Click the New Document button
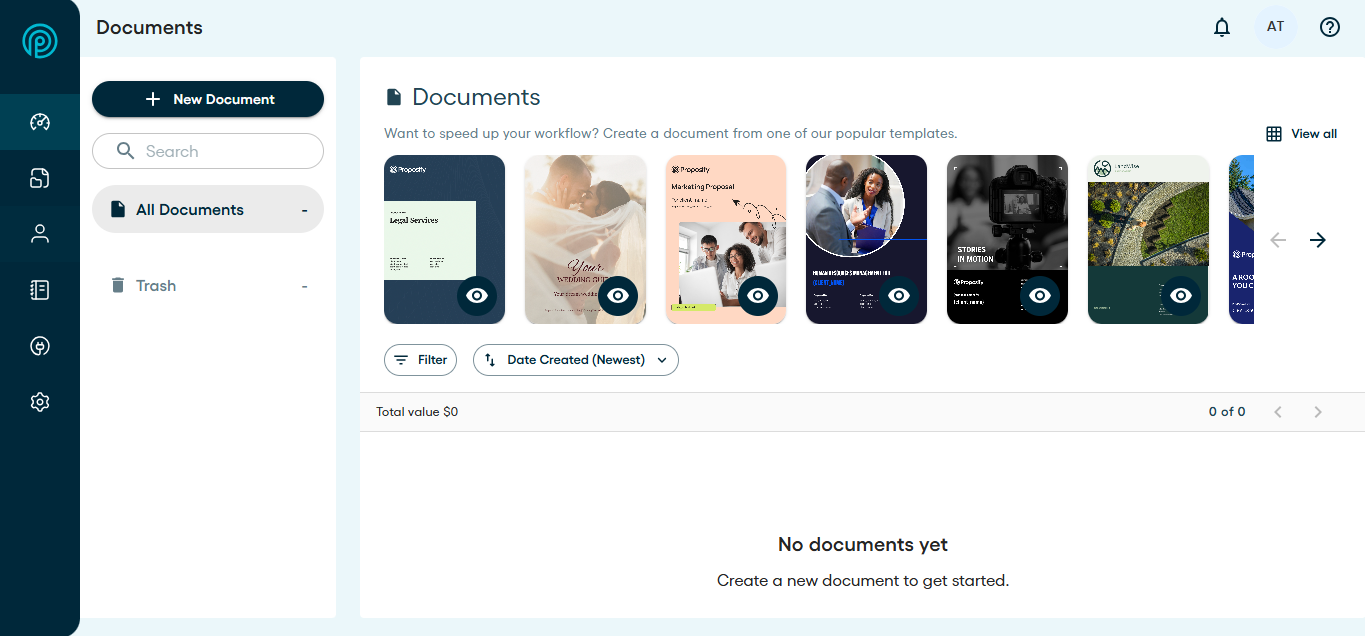Screen dimensions: 1365x636 pos(208,99)
